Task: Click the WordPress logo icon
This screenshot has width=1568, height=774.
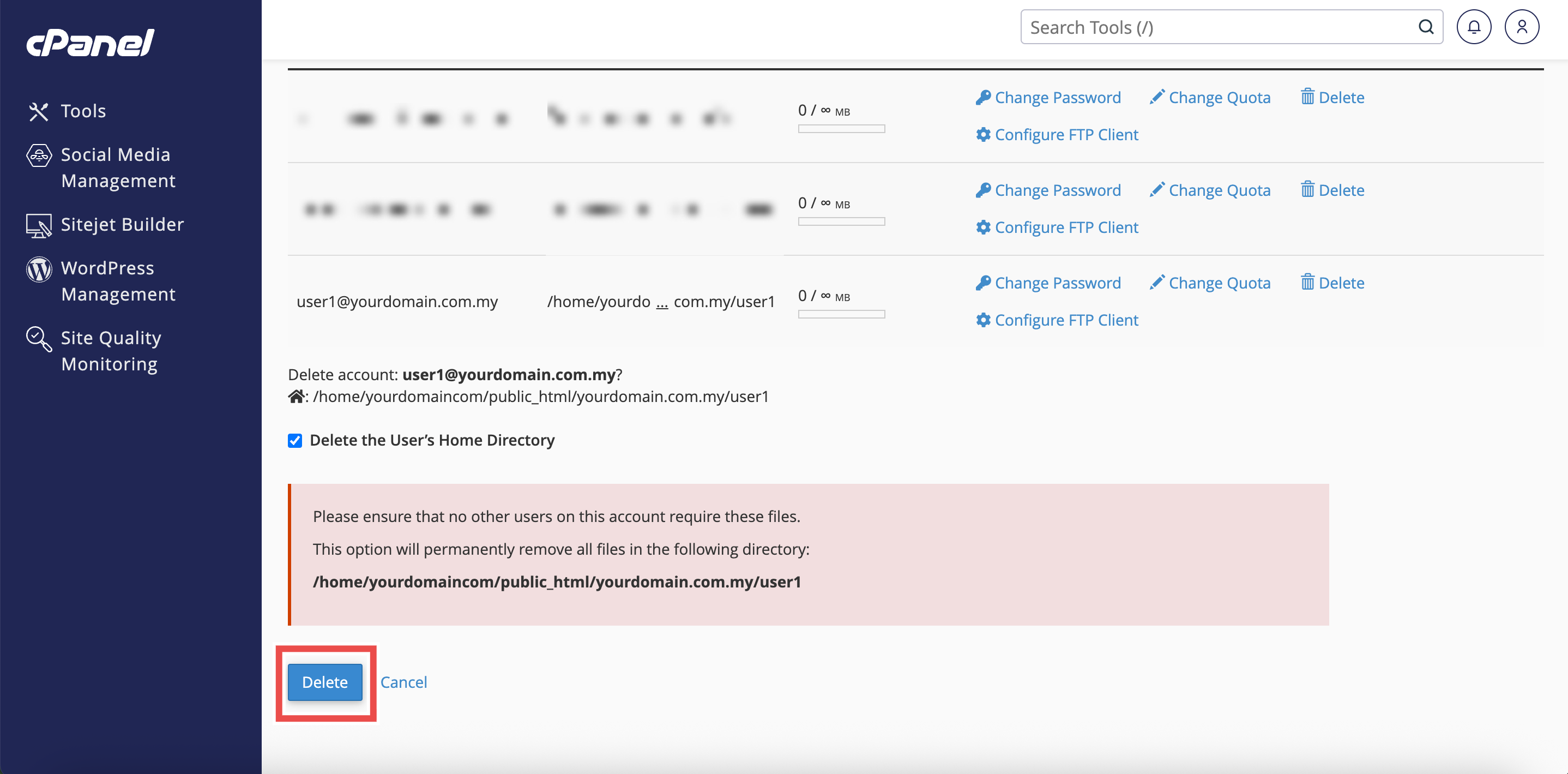Action: coord(38,269)
